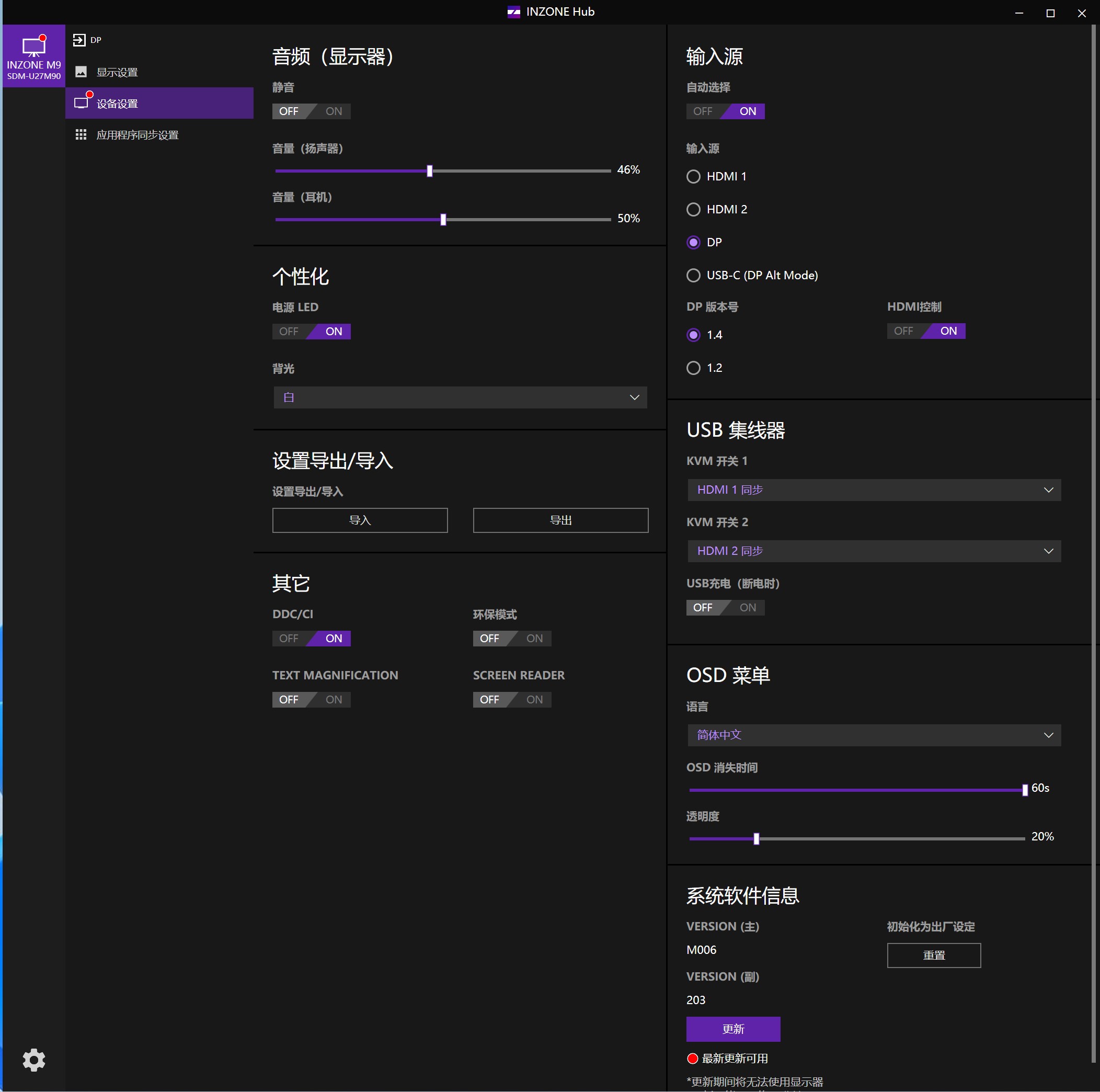Switch to the 显示设置 tab
Image resolution: width=1100 pixels, height=1092 pixels.
tap(117, 71)
